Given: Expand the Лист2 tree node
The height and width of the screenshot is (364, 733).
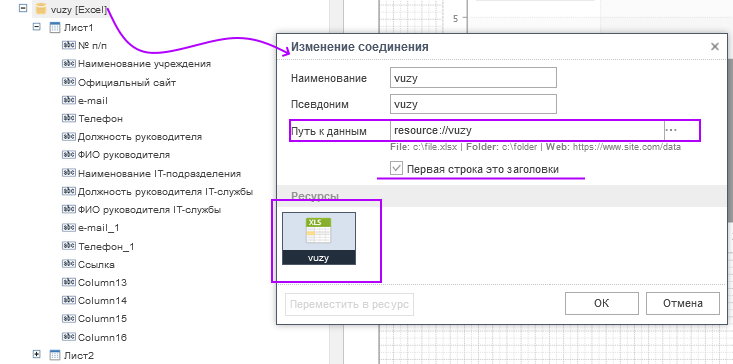Looking at the screenshot, I should click(36, 355).
